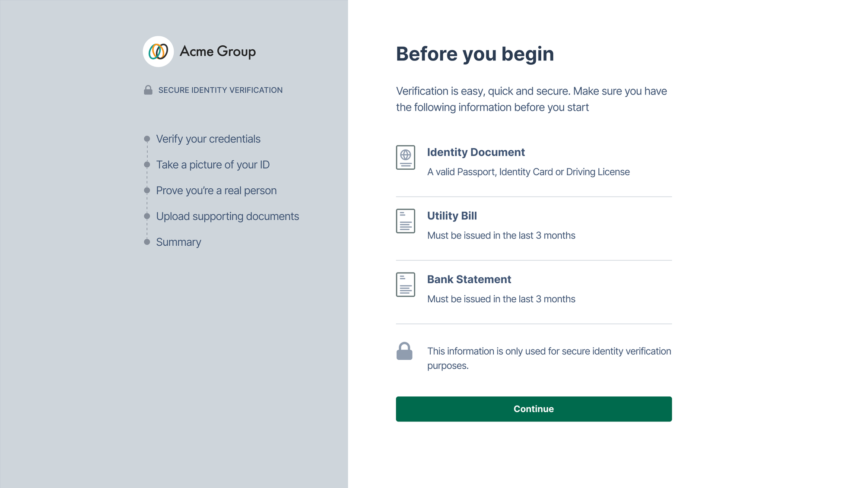
Task: Click the Secure Identity Verification label
Action: click(220, 90)
